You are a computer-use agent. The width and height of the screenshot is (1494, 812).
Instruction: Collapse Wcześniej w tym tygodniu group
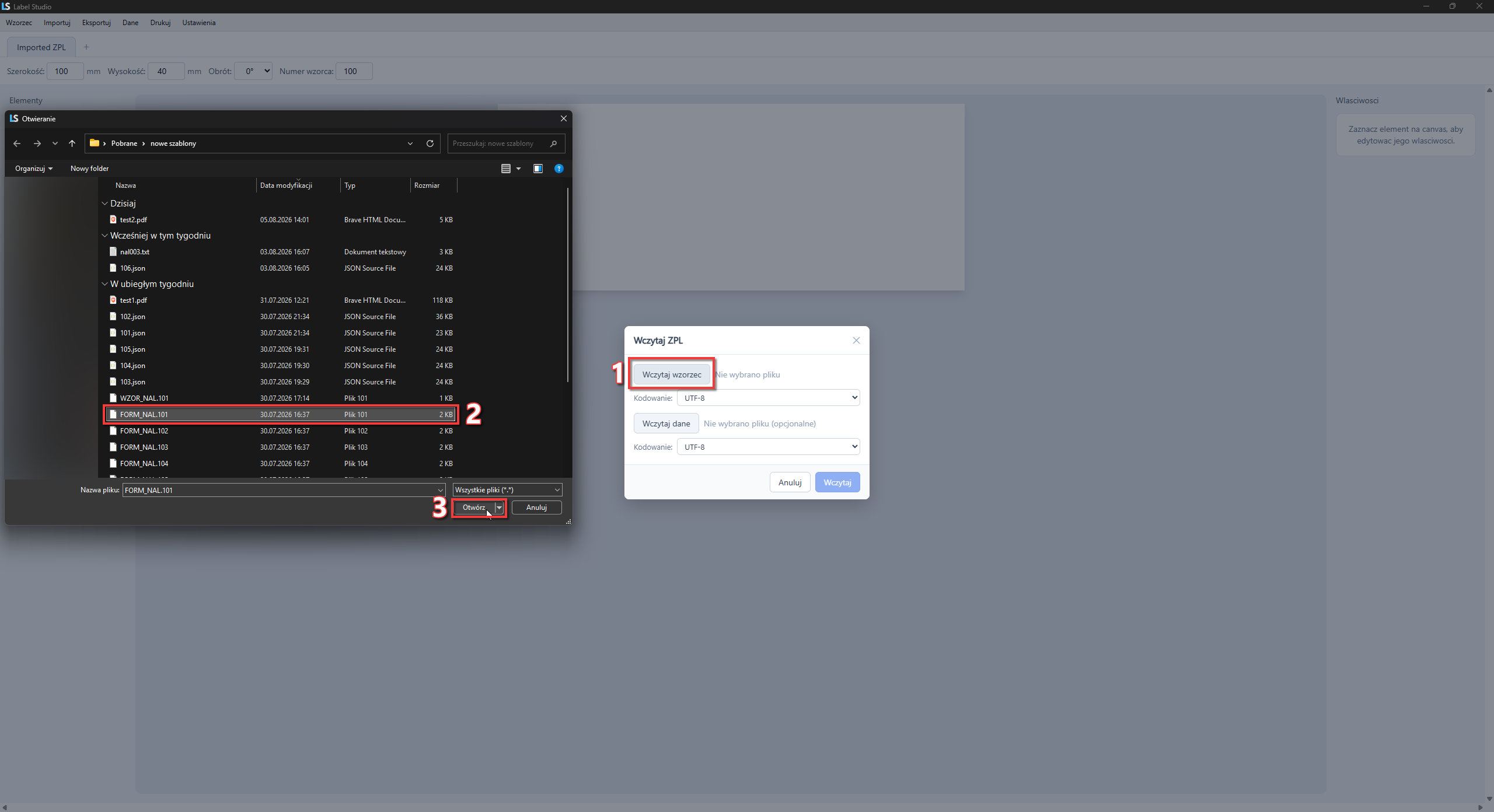[x=105, y=236]
